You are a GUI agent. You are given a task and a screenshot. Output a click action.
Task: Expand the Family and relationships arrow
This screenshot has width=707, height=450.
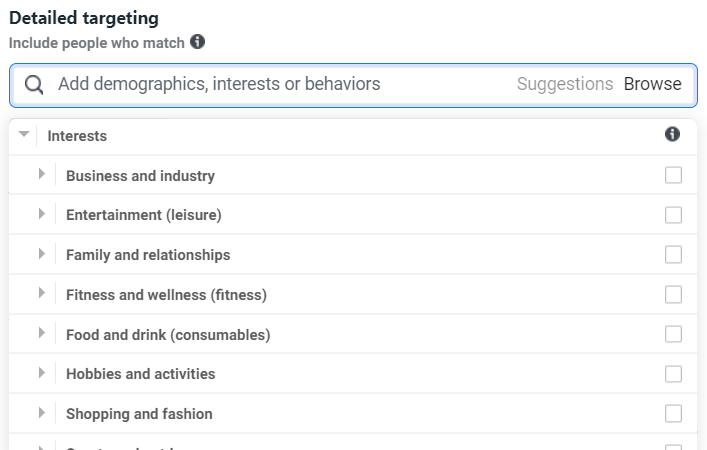click(41, 253)
